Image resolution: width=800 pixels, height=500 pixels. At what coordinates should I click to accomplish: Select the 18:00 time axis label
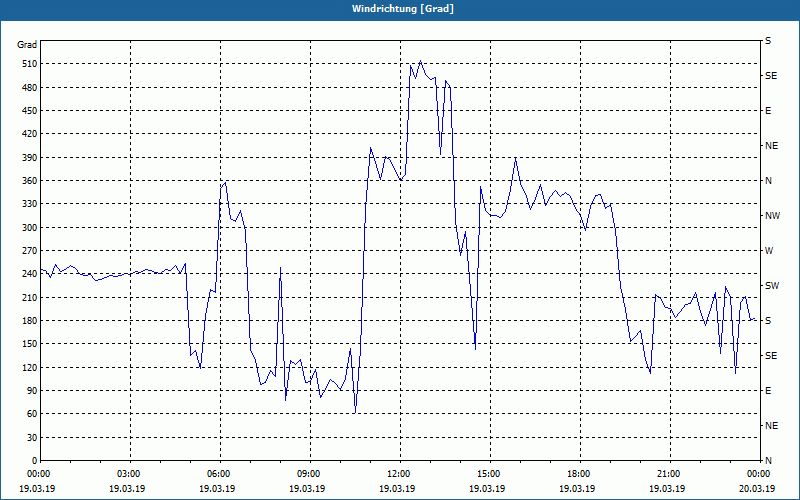tap(580, 474)
